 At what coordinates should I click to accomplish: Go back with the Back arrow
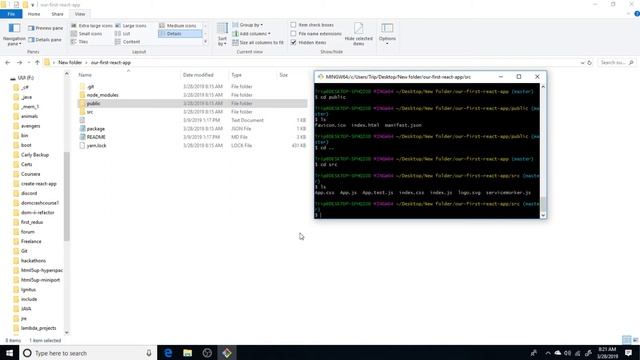tap(8, 62)
